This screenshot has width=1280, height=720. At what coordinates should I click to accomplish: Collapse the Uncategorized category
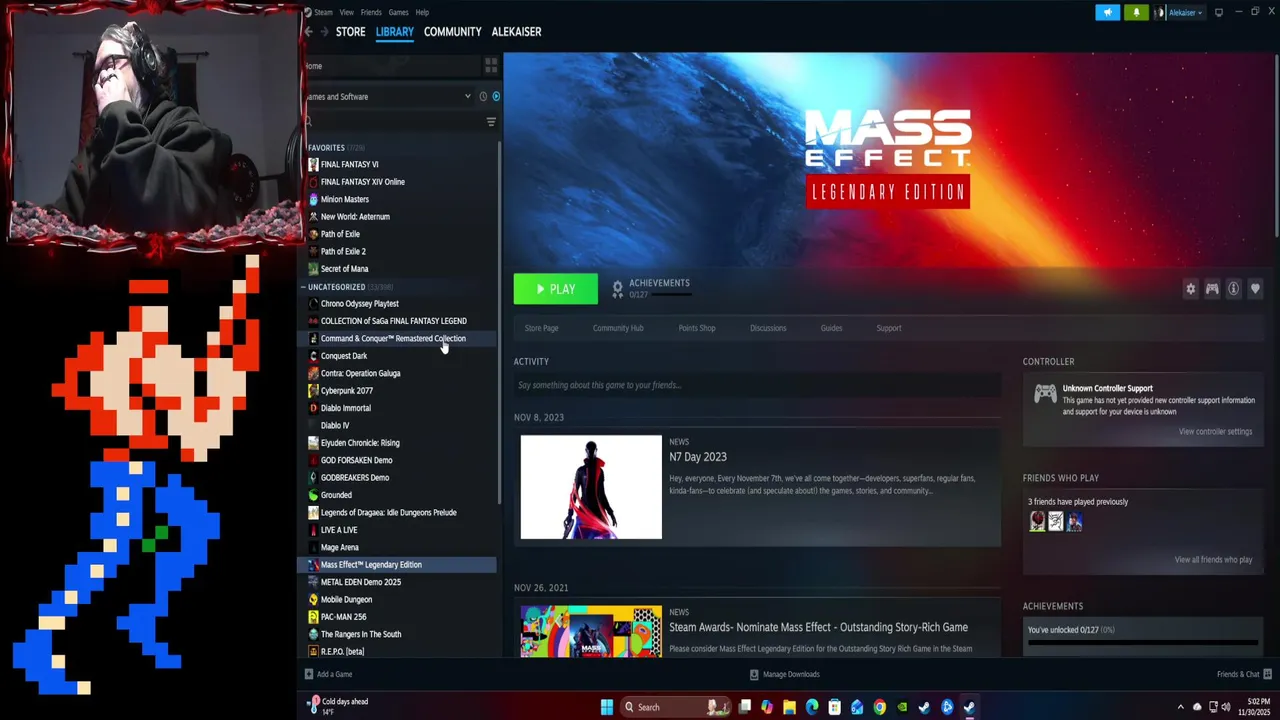(x=304, y=287)
